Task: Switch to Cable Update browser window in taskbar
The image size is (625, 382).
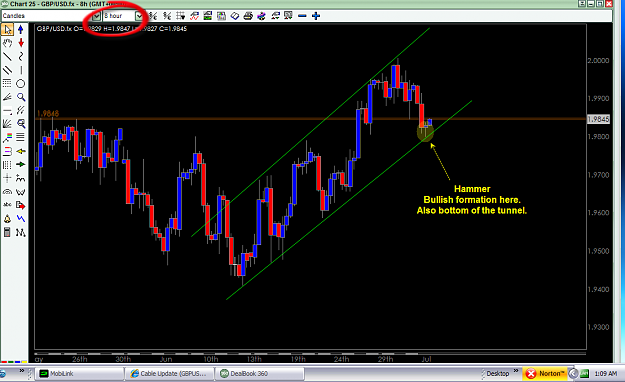Action: [170, 374]
